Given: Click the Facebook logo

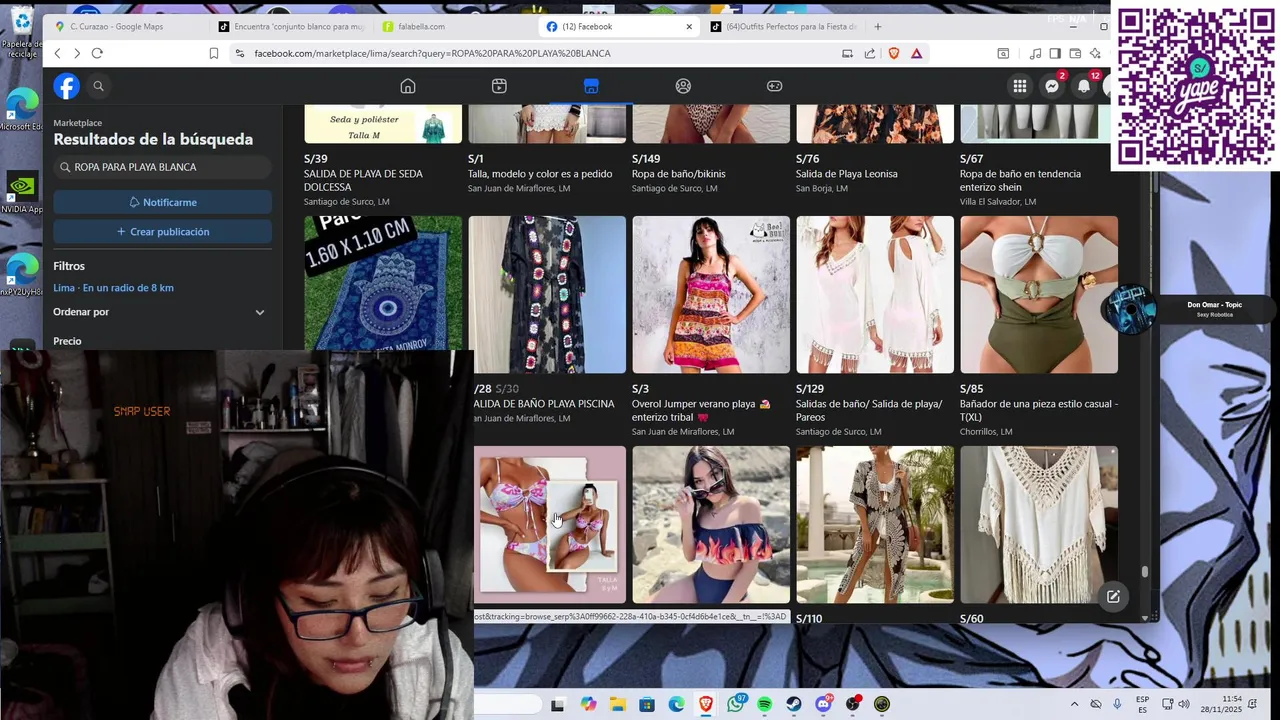Looking at the screenshot, I should pos(67,86).
